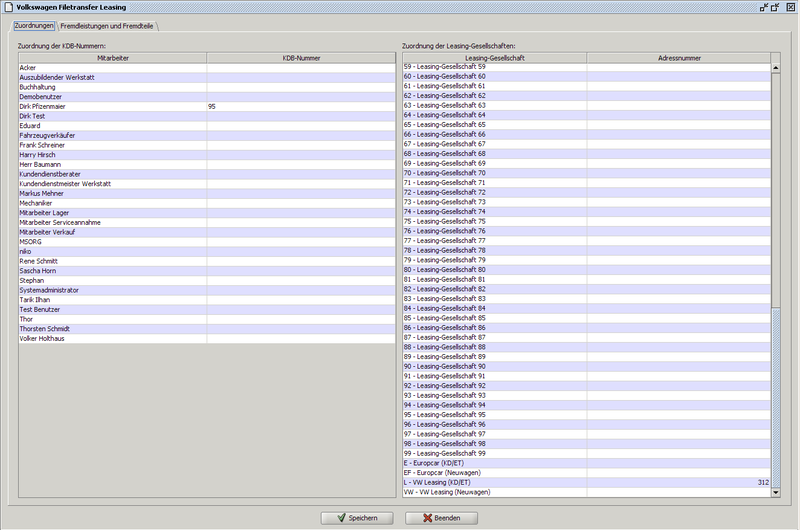Click the scrollbar up arrow in leasing list
Screen dimensions: 800x530
pyautogui.click(x=776, y=68)
